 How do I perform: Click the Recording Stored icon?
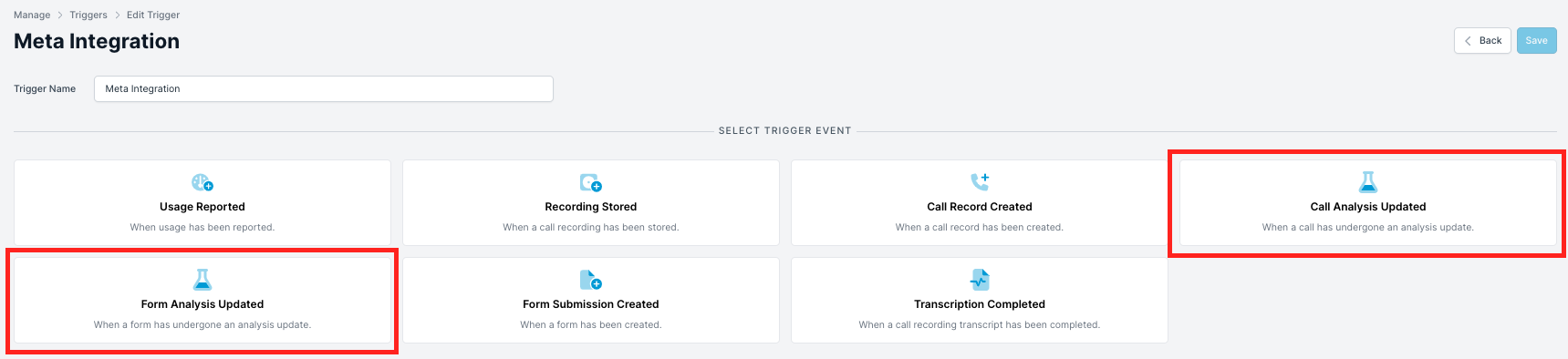(591, 182)
